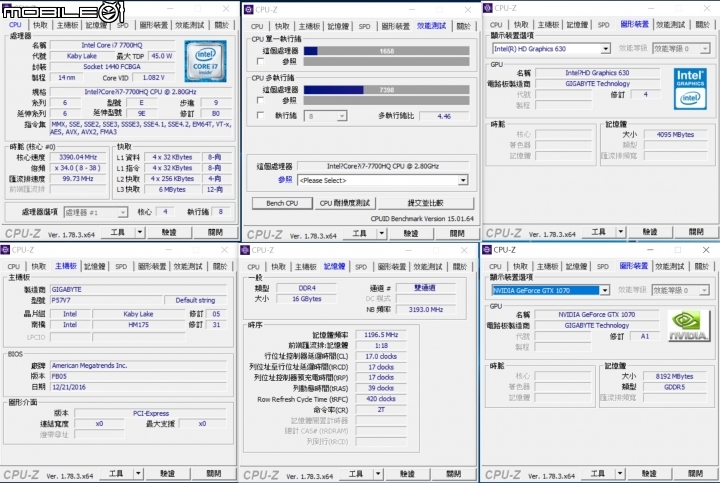Click the L3 cache value 6 MBytes
The width and height of the screenshot is (720, 483).
pyautogui.click(x=172, y=189)
